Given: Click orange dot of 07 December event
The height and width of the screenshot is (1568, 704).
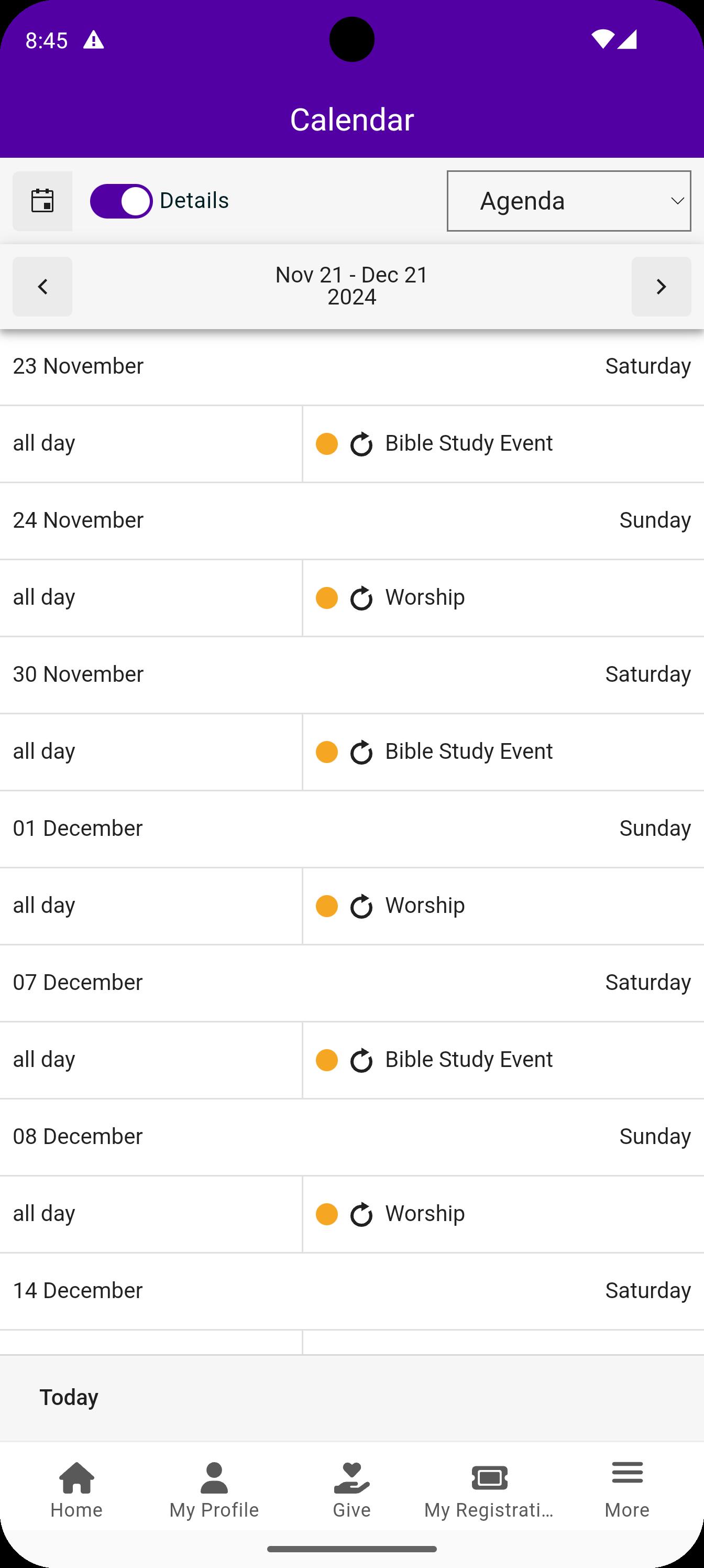Looking at the screenshot, I should pyautogui.click(x=327, y=1060).
